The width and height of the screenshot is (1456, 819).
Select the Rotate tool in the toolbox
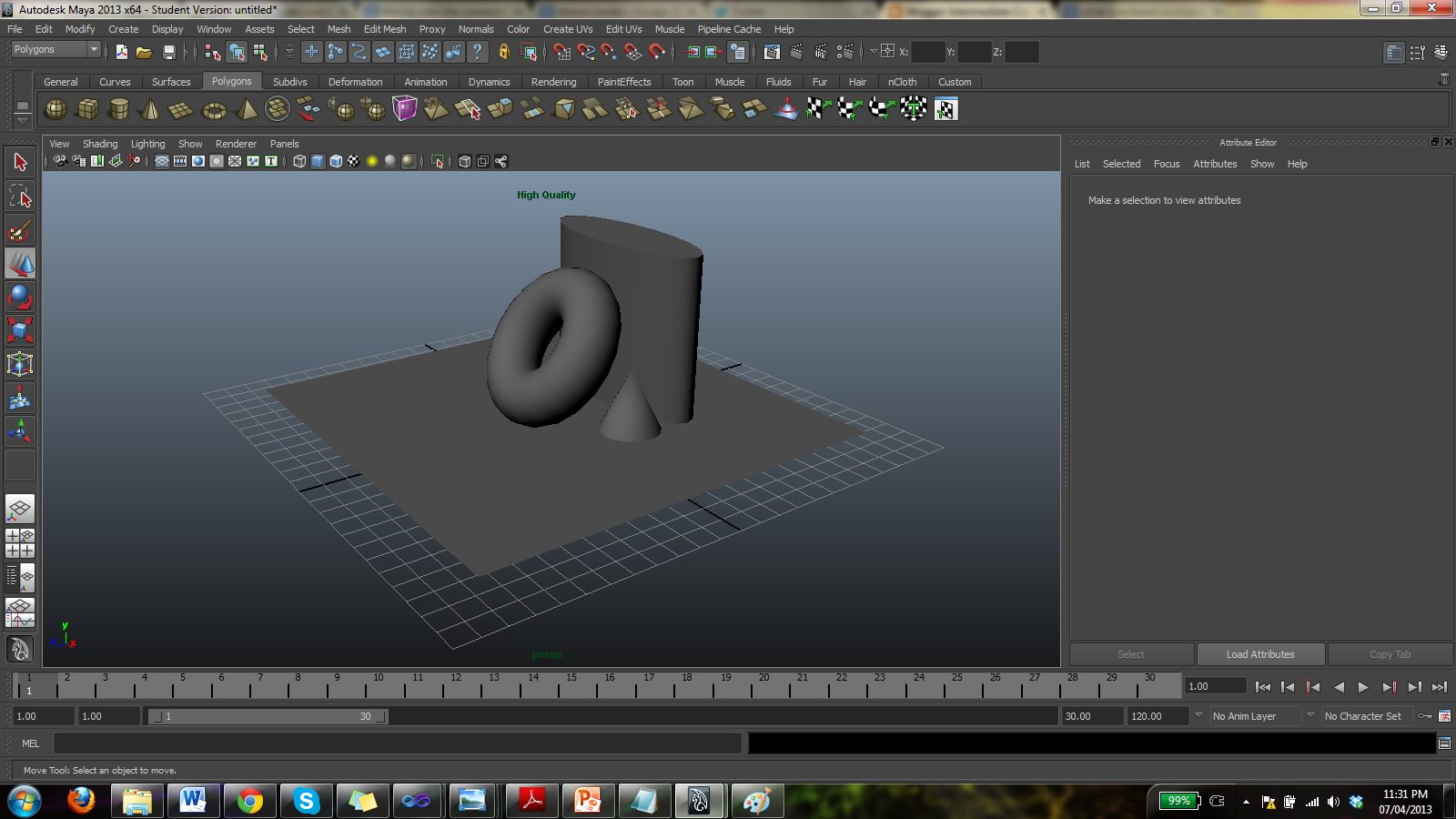20,298
